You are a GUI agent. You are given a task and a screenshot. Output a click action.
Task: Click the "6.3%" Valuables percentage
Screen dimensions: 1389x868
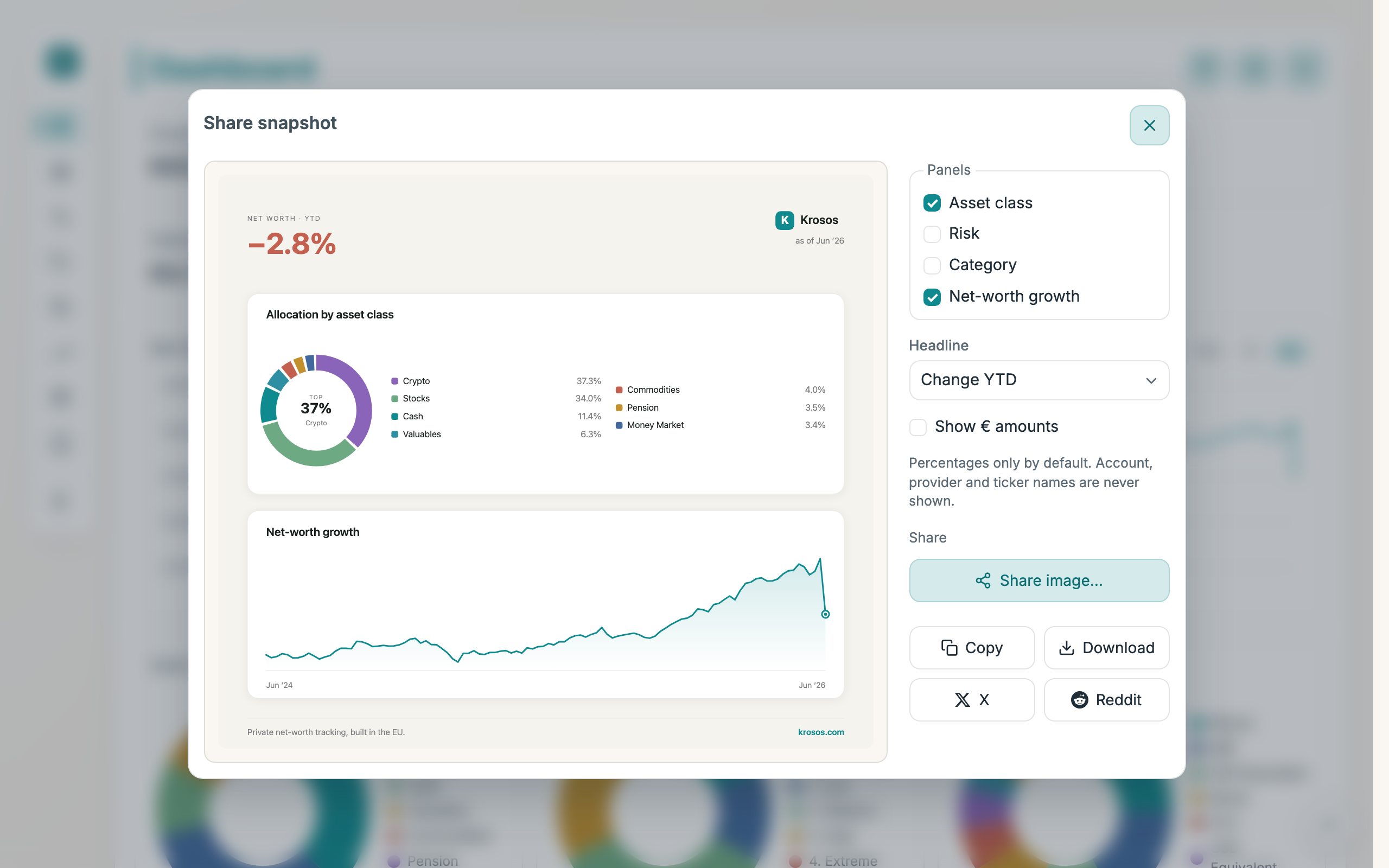click(591, 434)
